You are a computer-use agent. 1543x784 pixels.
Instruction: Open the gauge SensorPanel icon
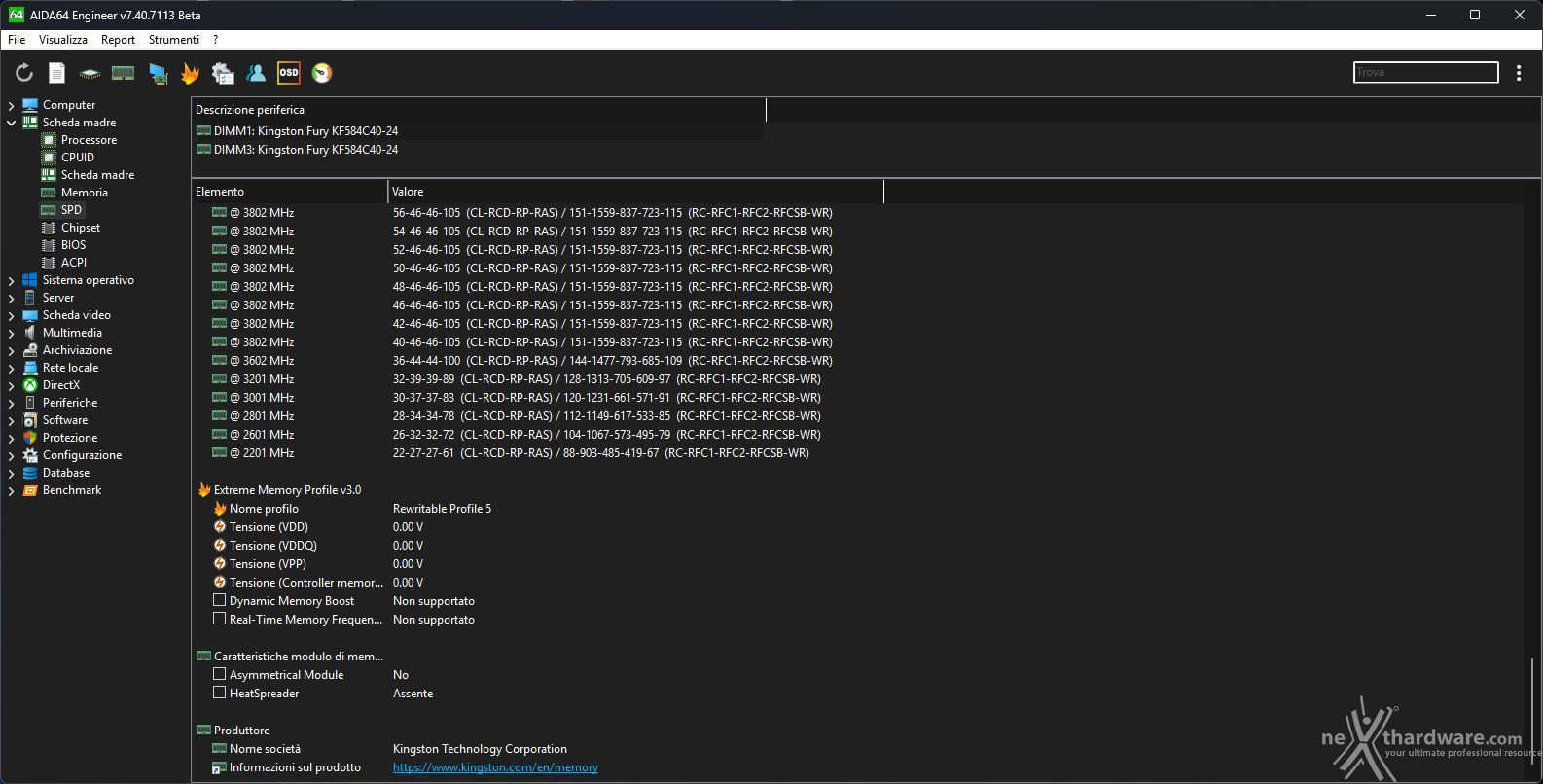click(322, 73)
